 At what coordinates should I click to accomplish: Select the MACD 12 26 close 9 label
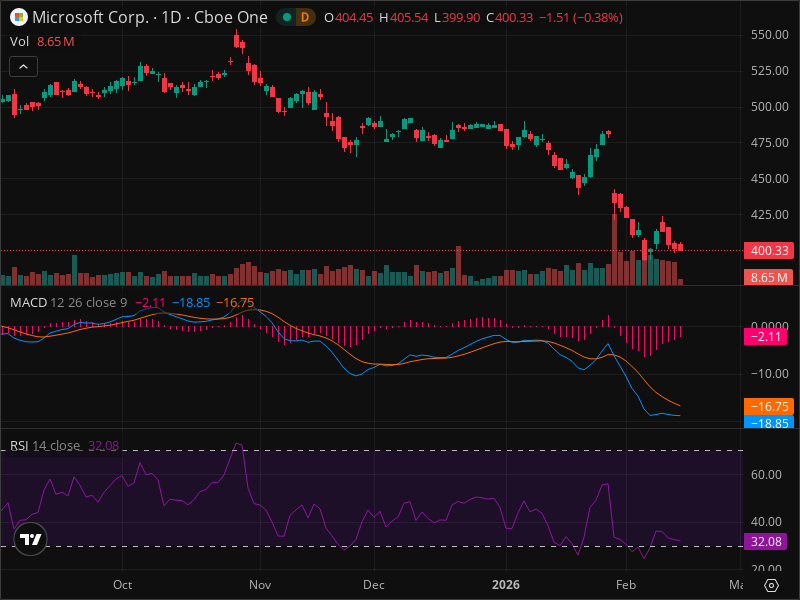click(x=69, y=303)
